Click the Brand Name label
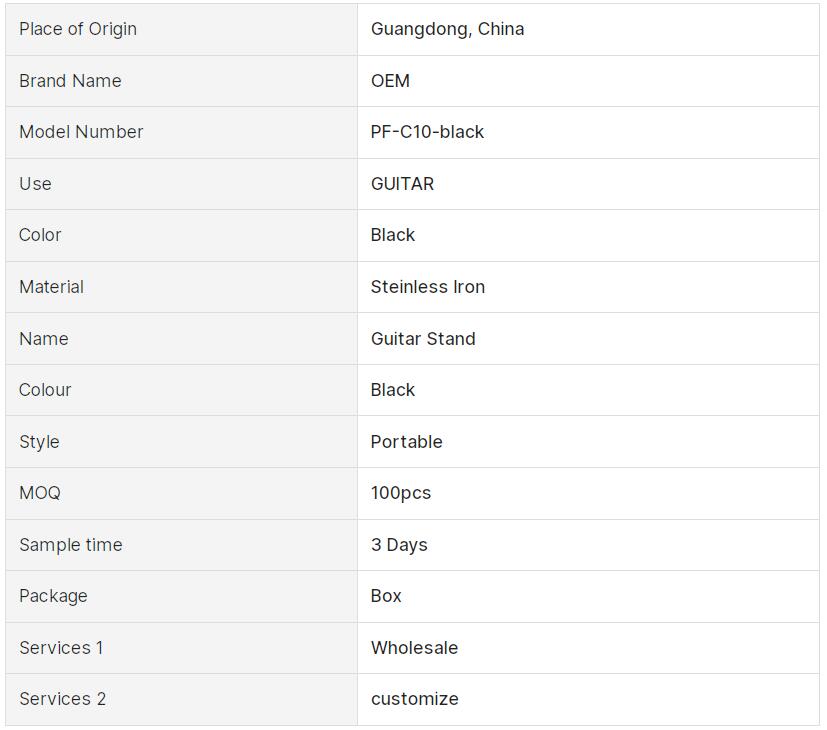 70,81
